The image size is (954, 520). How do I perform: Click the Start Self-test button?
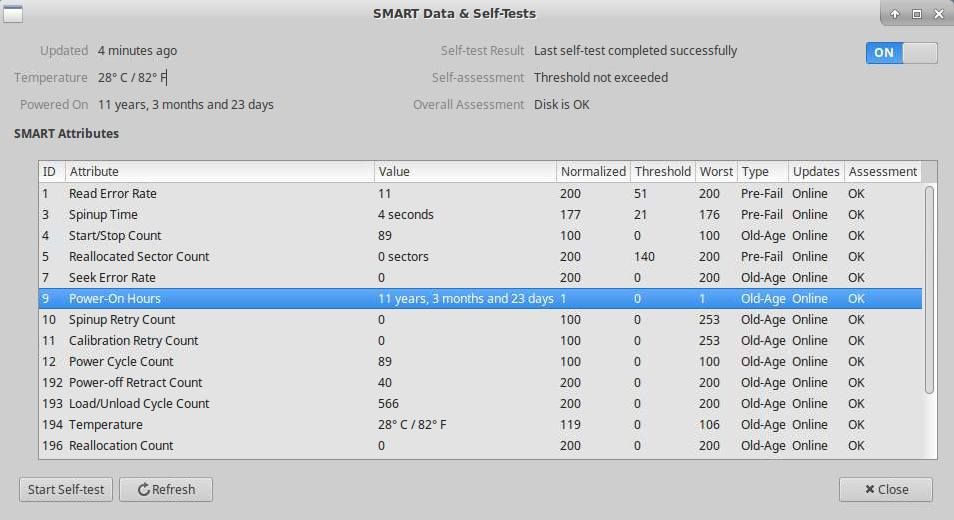(66, 489)
